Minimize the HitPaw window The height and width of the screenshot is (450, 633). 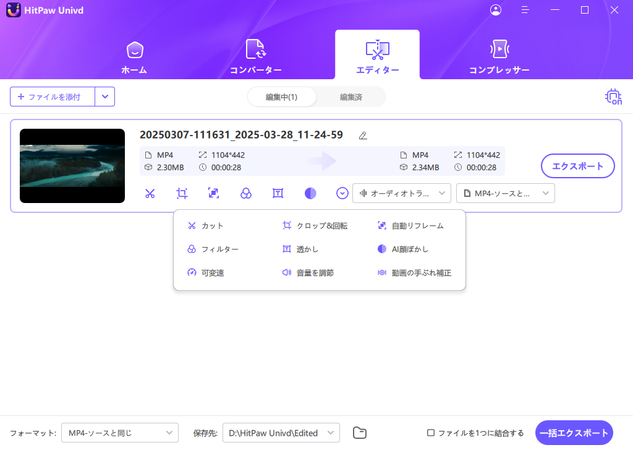[x=555, y=10]
